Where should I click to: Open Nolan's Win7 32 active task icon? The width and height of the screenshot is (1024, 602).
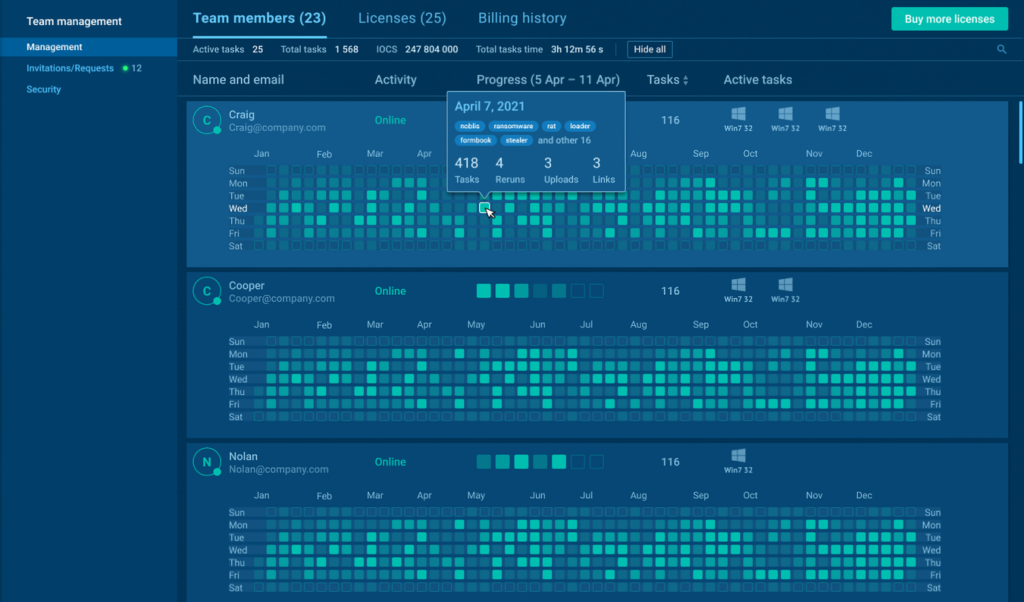pos(738,461)
